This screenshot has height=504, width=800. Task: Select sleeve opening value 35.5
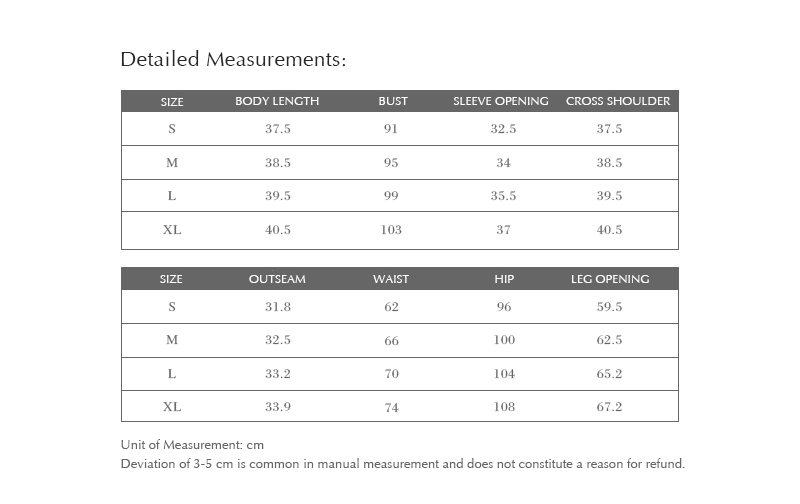point(503,196)
